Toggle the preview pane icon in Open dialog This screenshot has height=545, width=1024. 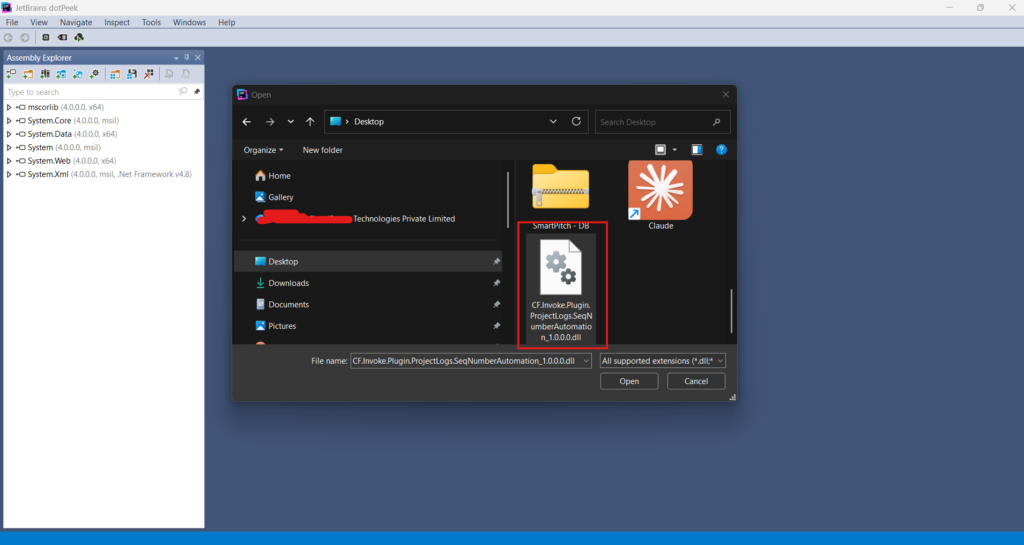tap(697, 150)
